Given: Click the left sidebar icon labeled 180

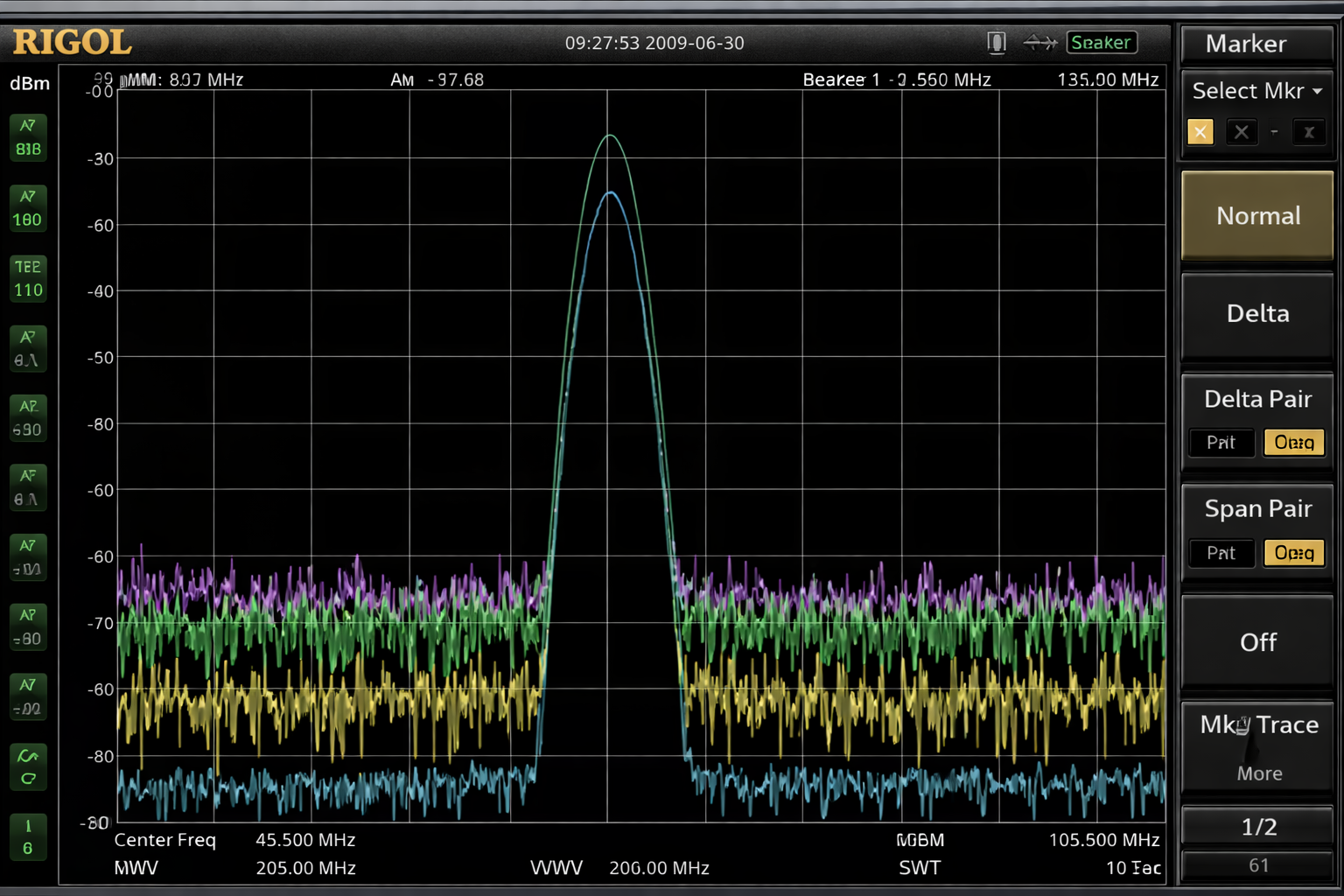Looking at the screenshot, I should click(28, 209).
